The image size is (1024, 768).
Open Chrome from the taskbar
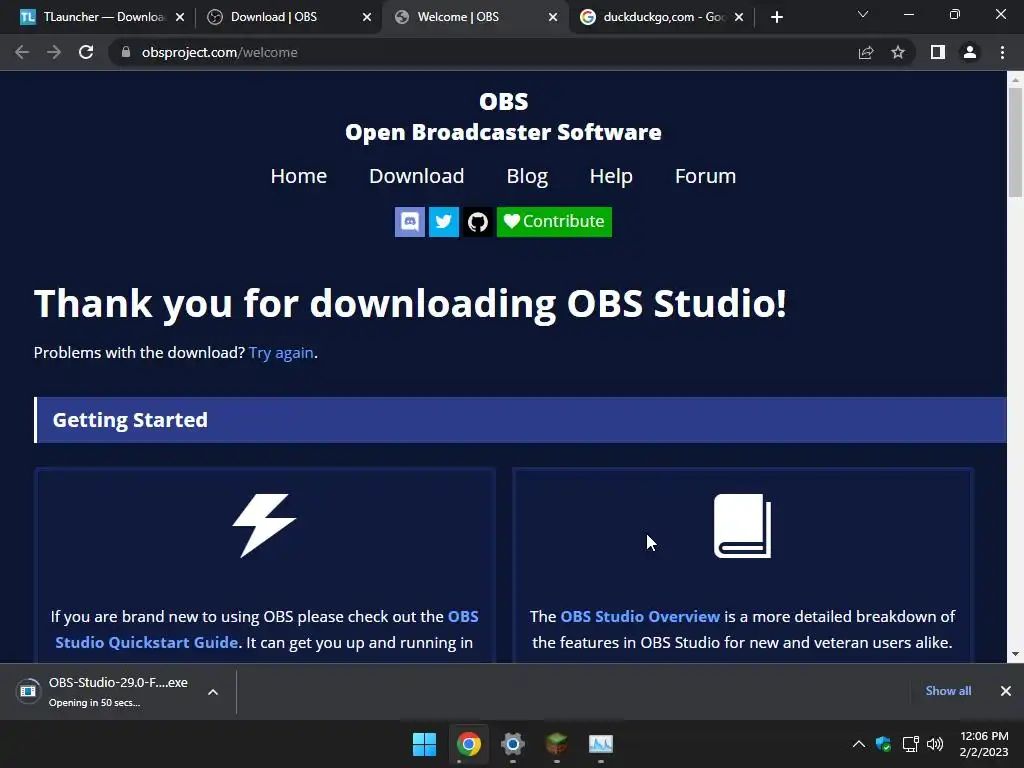(469, 744)
